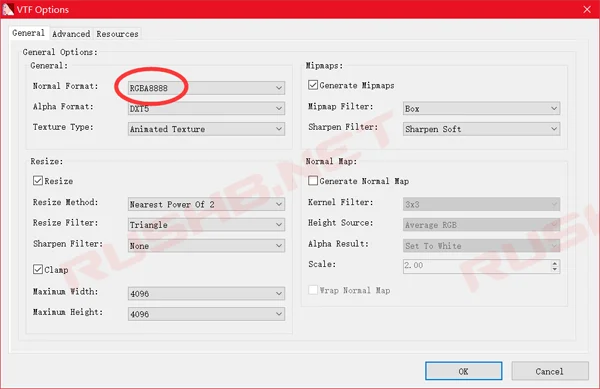Click the disabled Height Source dropdown

tap(481, 225)
